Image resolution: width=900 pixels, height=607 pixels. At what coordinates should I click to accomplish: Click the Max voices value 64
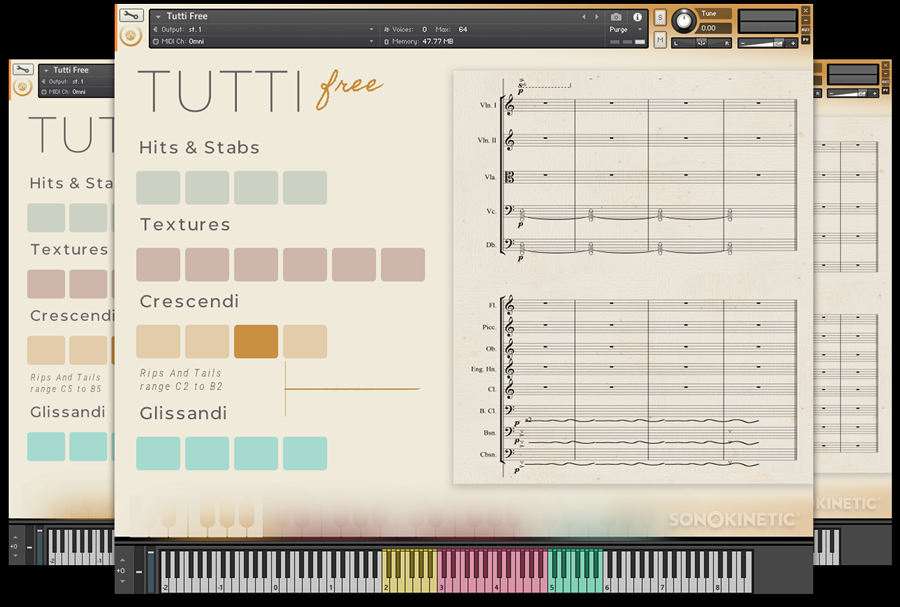click(x=463, y=29)
